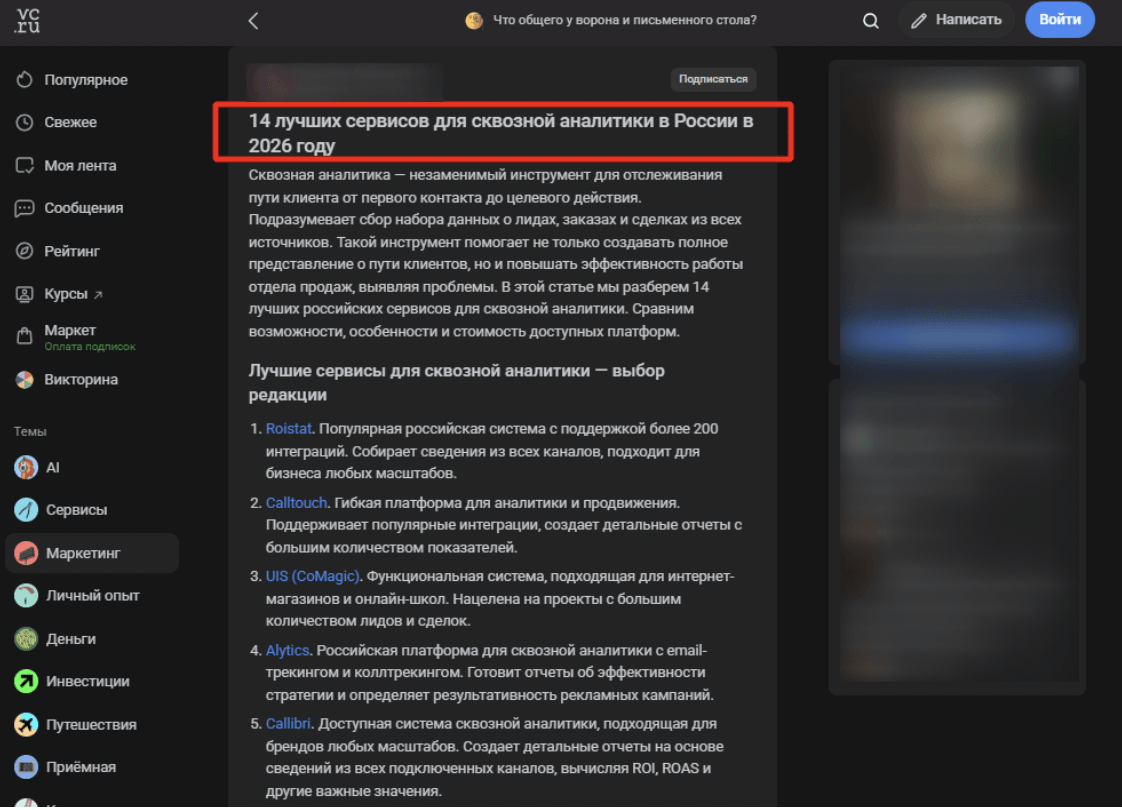Click the Маркетинг topic avatar icon
The width and height of the screenshot is (1122, 810).
point(26,553)
